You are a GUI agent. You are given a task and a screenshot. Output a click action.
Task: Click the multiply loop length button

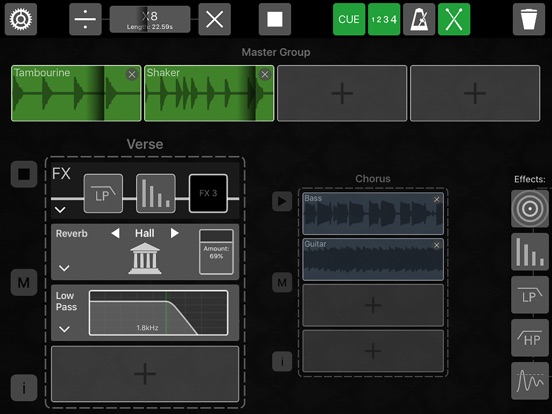coord(214,19)
